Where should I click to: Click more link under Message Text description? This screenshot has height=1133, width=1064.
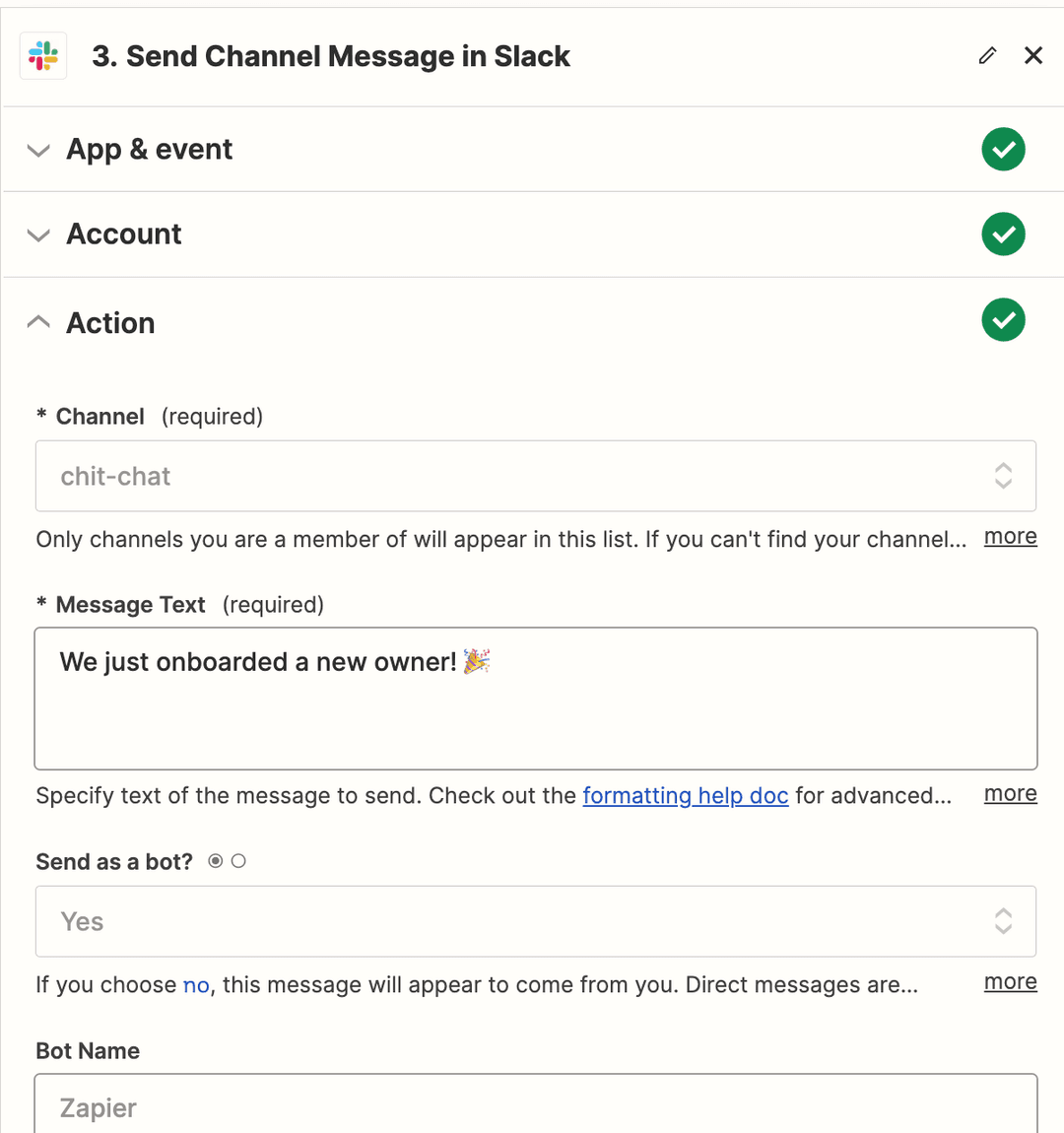coord(1010,794)
